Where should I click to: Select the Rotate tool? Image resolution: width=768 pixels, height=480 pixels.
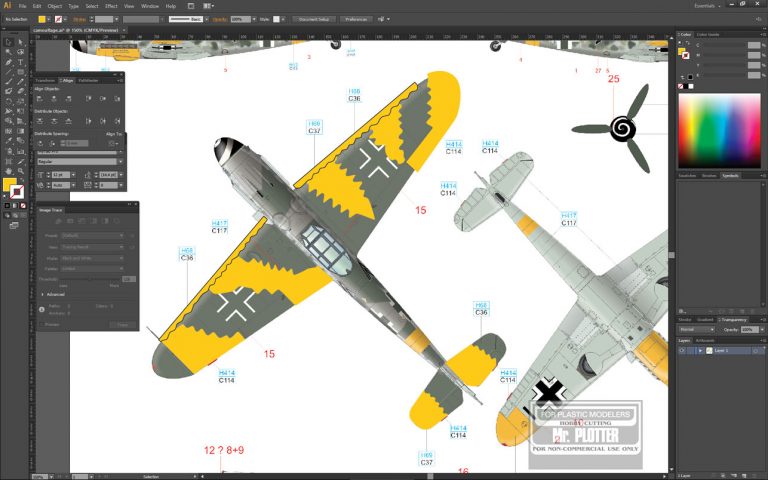click(8, 101)
